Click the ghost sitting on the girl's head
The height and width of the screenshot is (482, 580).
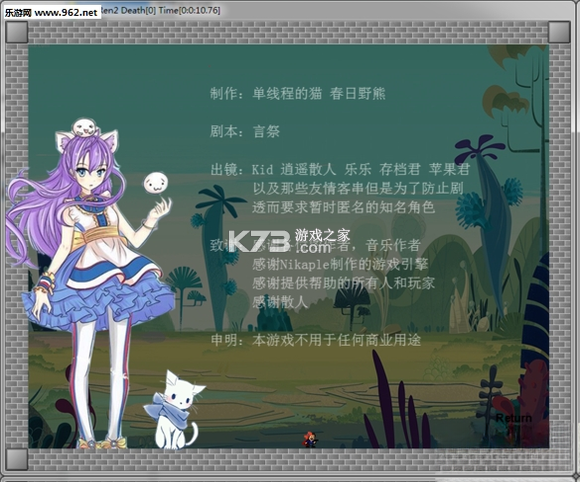[x=86, y=128]
